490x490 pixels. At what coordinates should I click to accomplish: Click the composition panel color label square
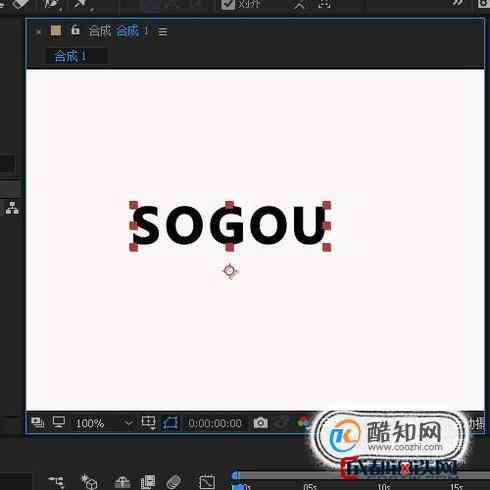pos(56,31)
